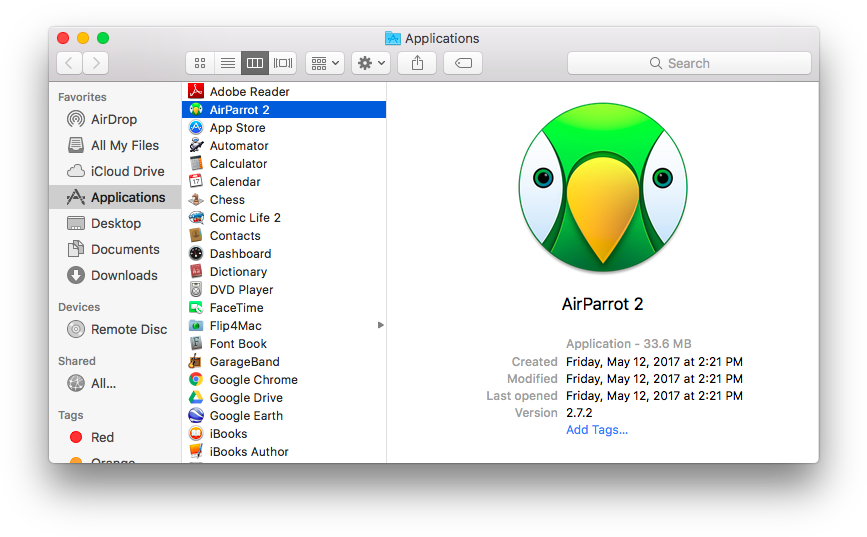Image resolution: width=867 pixels, height=537 pixels.
Task: Click the Edit Tags toolbar button
Action: tap(463, 63)
